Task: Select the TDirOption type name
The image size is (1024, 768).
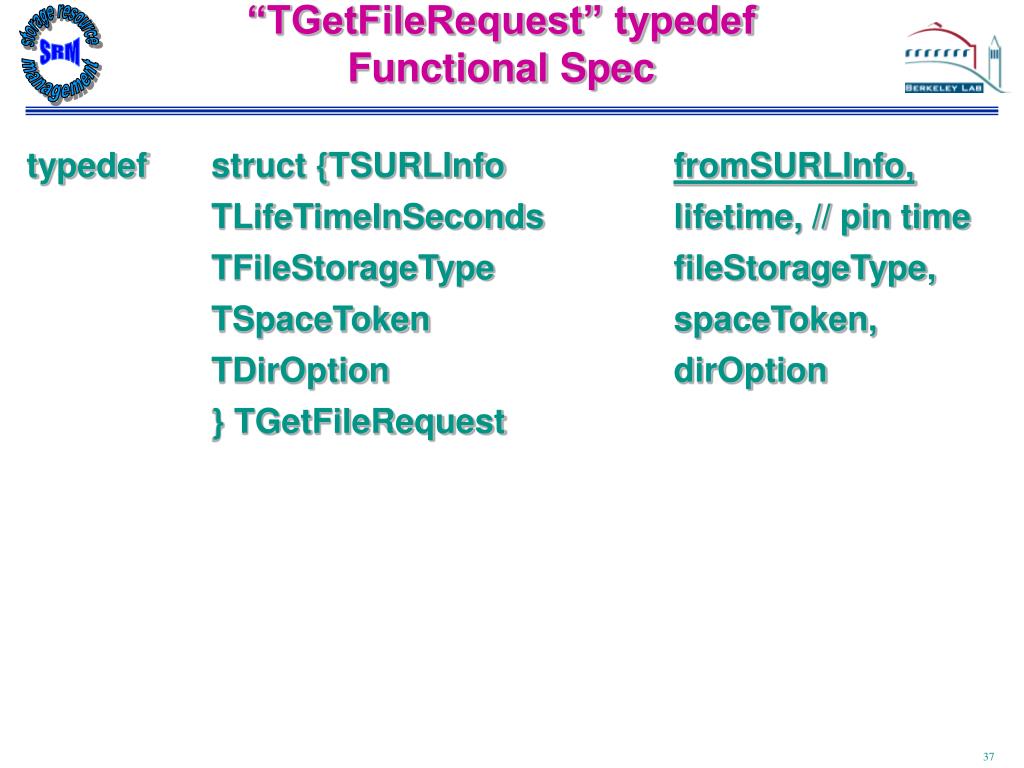Action: coord(300,372)
